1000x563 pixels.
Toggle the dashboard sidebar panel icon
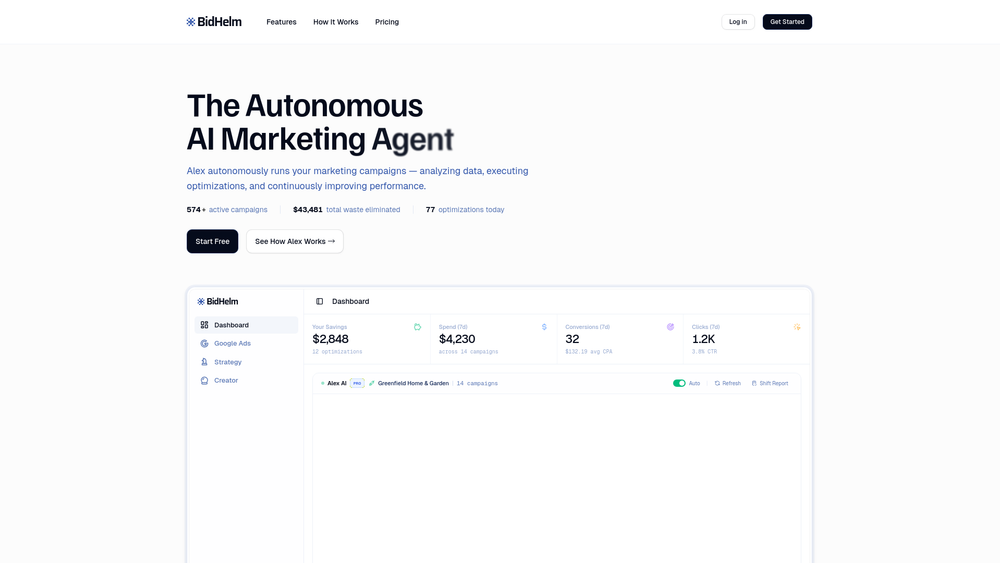point(320,301)
